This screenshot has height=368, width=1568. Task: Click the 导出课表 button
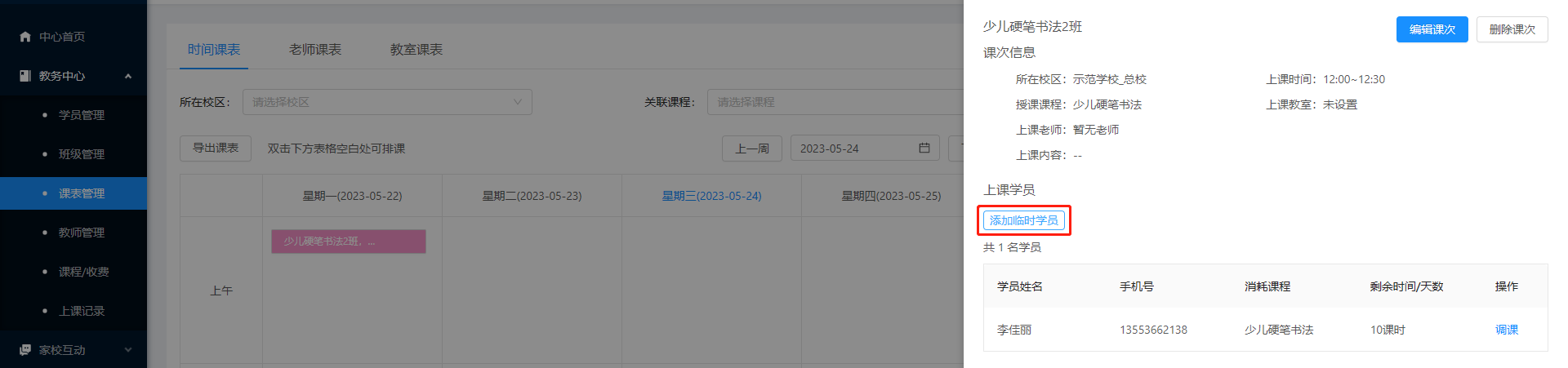(216, 149)
